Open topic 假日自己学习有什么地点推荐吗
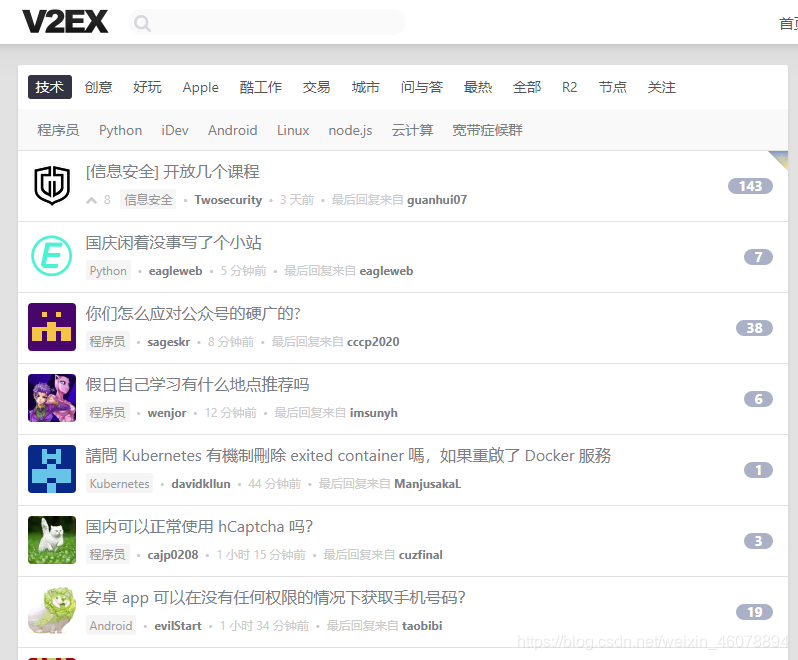This screenshot has height=660, width=798. pos(197,384)
